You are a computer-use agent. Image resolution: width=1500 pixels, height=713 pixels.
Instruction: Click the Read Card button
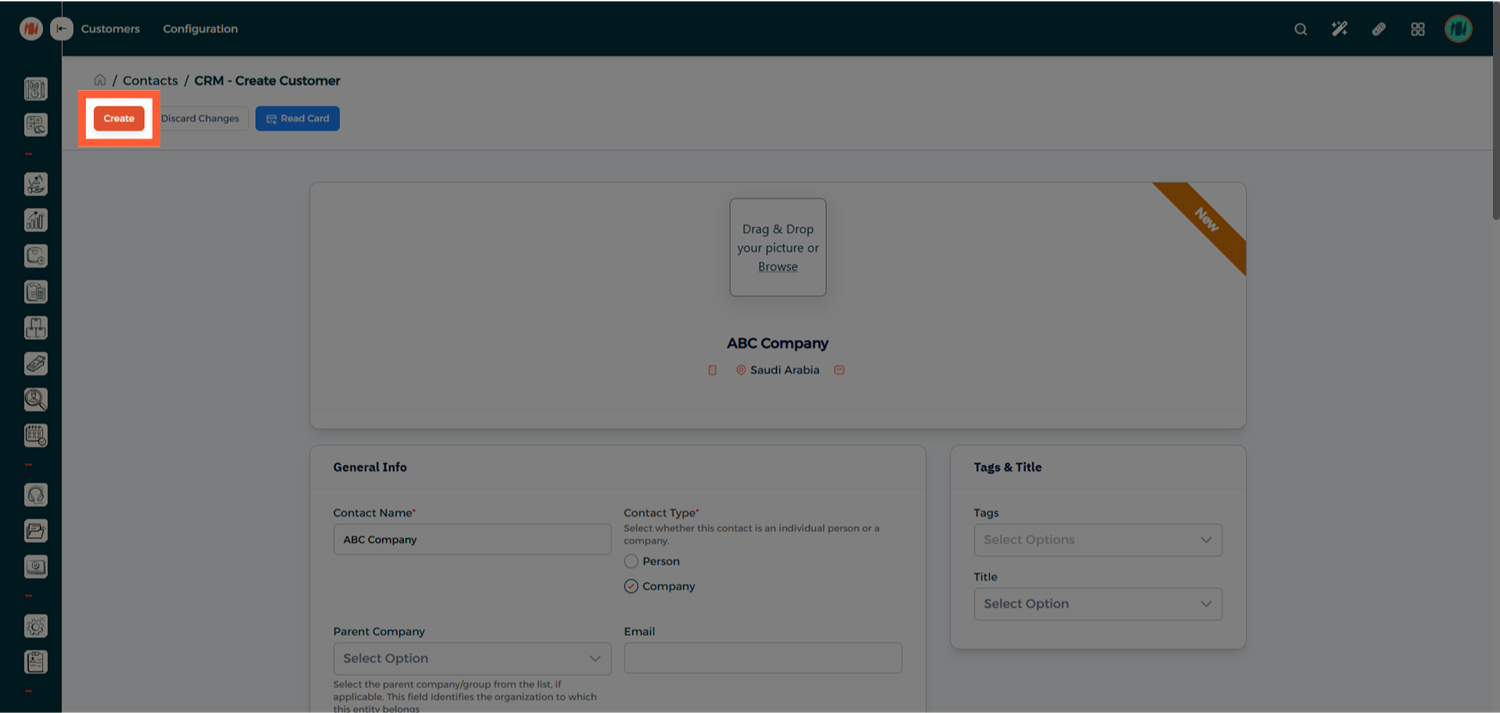click(297, 118)
